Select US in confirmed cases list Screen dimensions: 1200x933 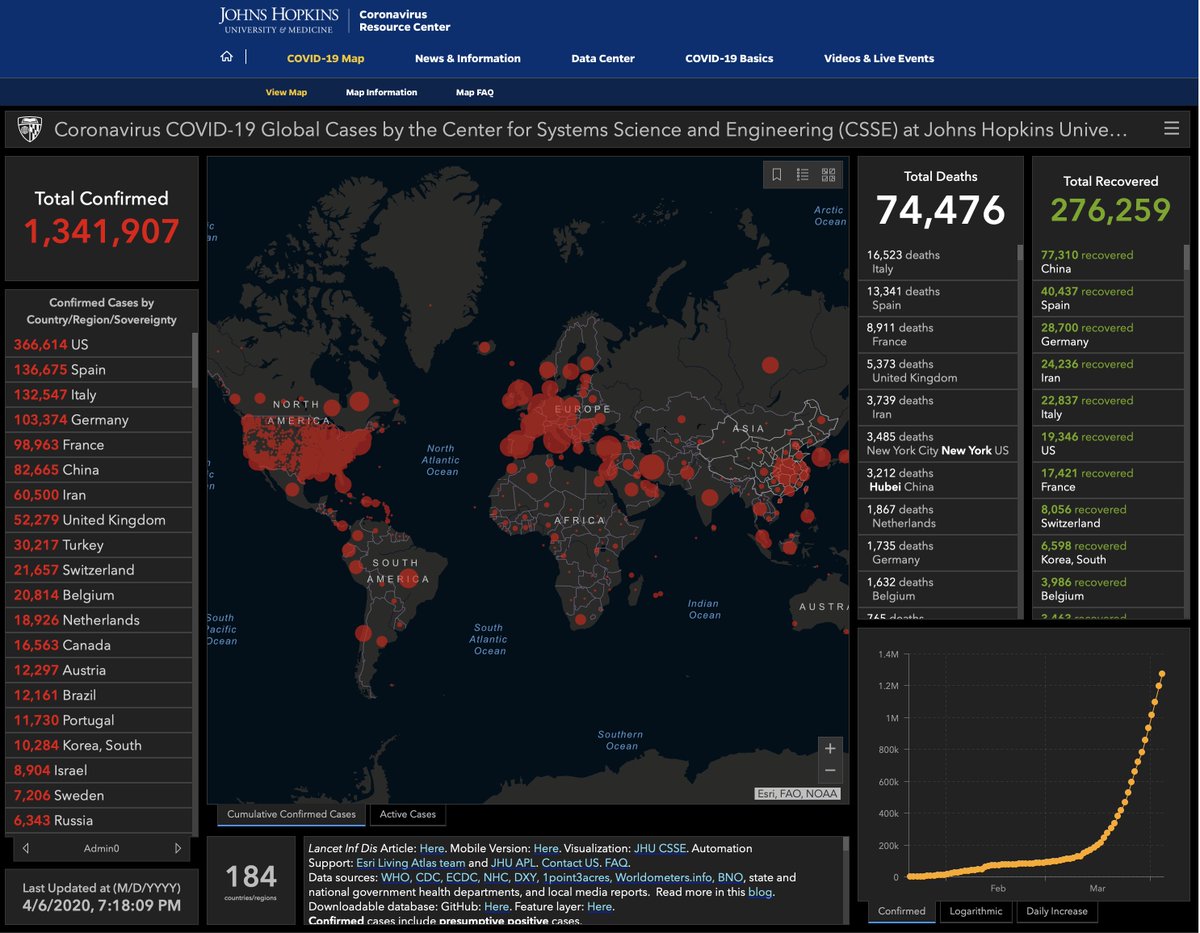coord(99,344)
